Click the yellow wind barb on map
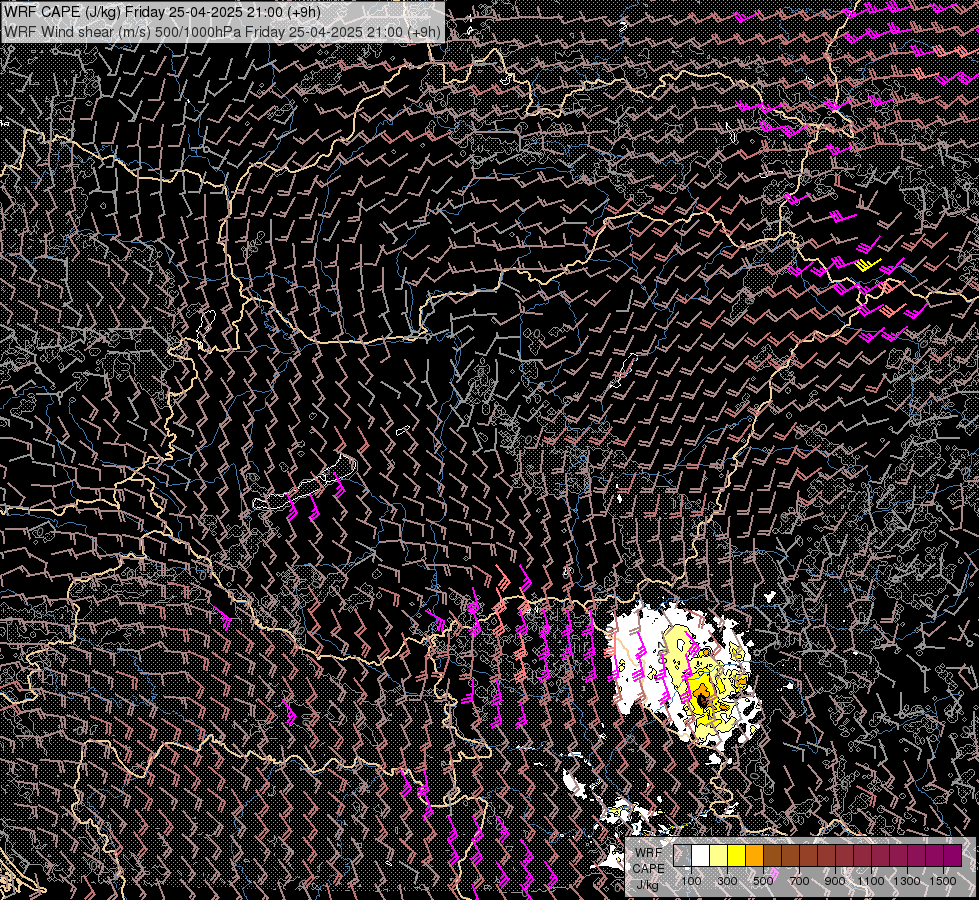 (x=867, y=264)
